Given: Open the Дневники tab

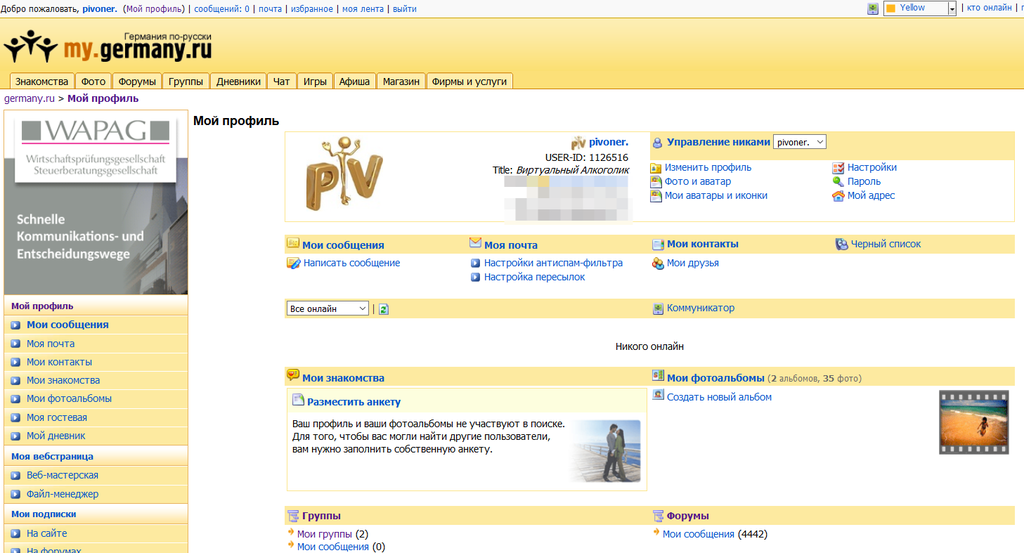Looking at the screenshot, I should [x=239, y=81].
